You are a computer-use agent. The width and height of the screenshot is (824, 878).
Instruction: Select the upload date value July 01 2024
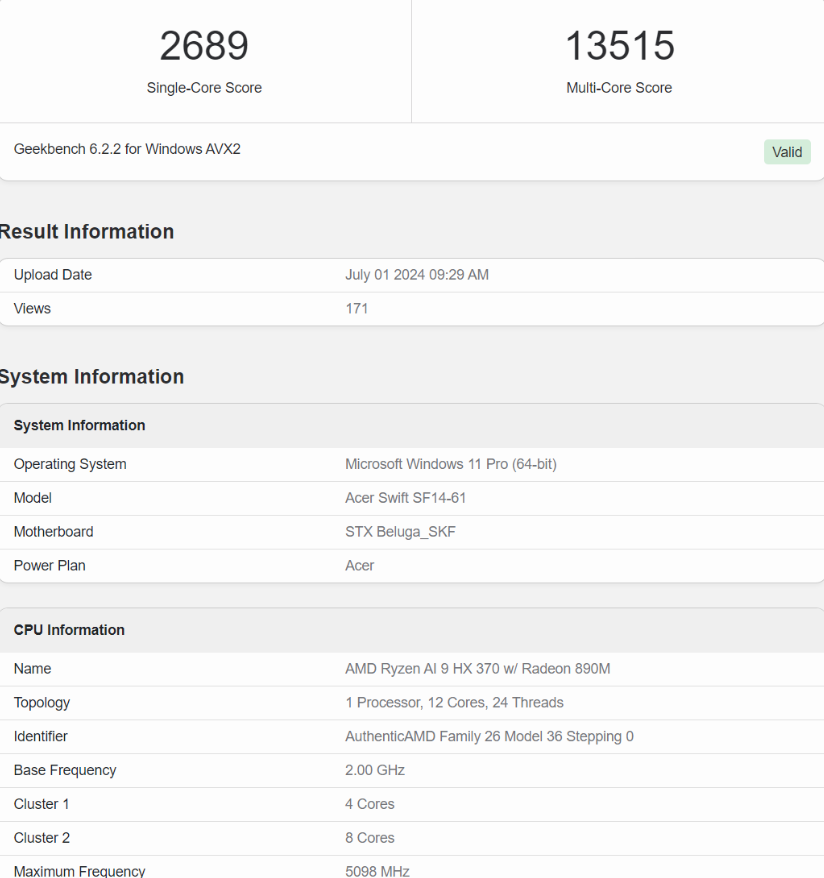416,275
